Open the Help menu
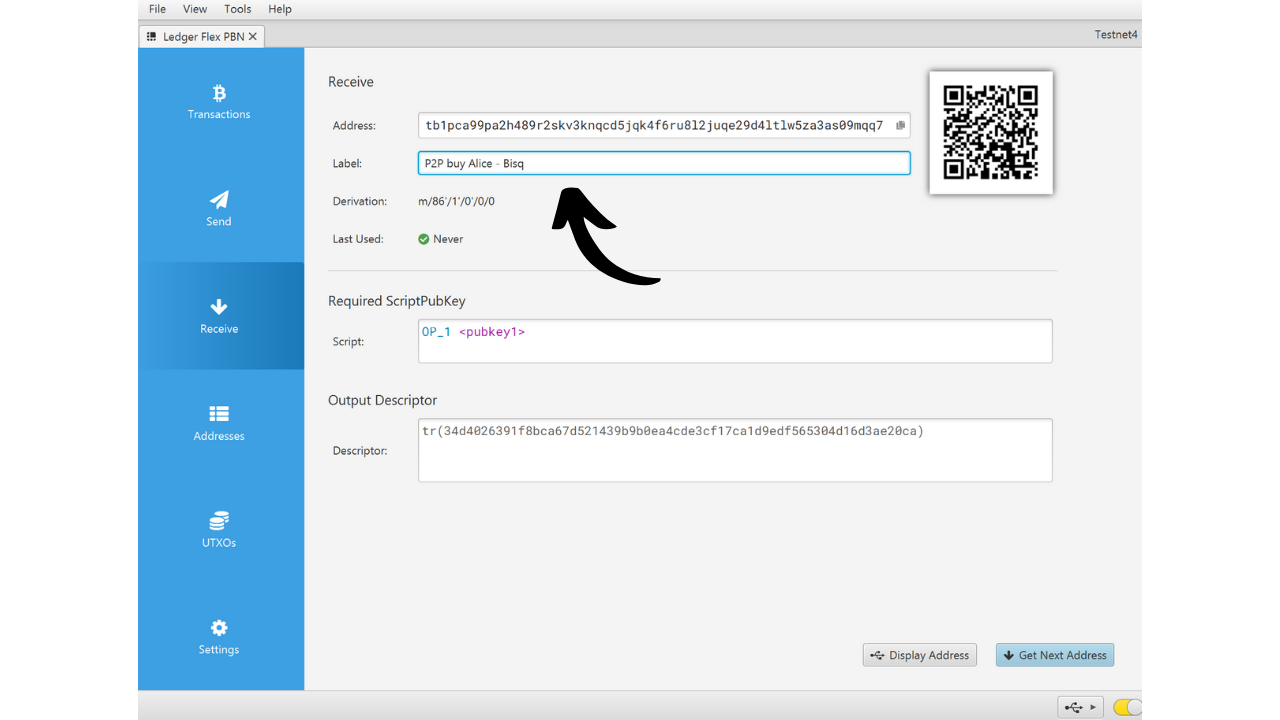This screenshot has width=1280, height=720. pyautogui.click(x=280, y=9)
